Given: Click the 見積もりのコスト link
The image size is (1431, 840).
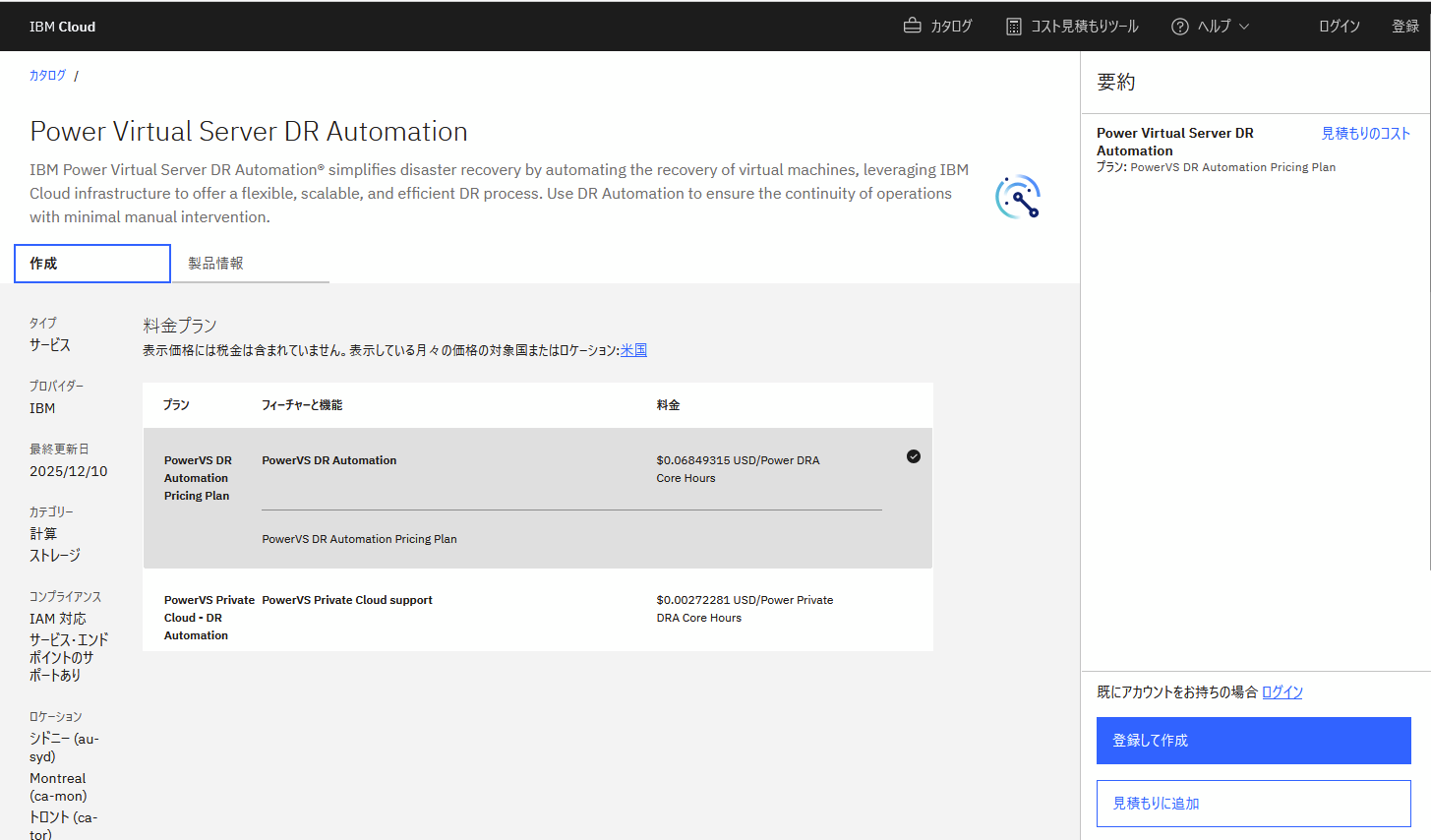Looking at the screenshot, I should 1366,133.
